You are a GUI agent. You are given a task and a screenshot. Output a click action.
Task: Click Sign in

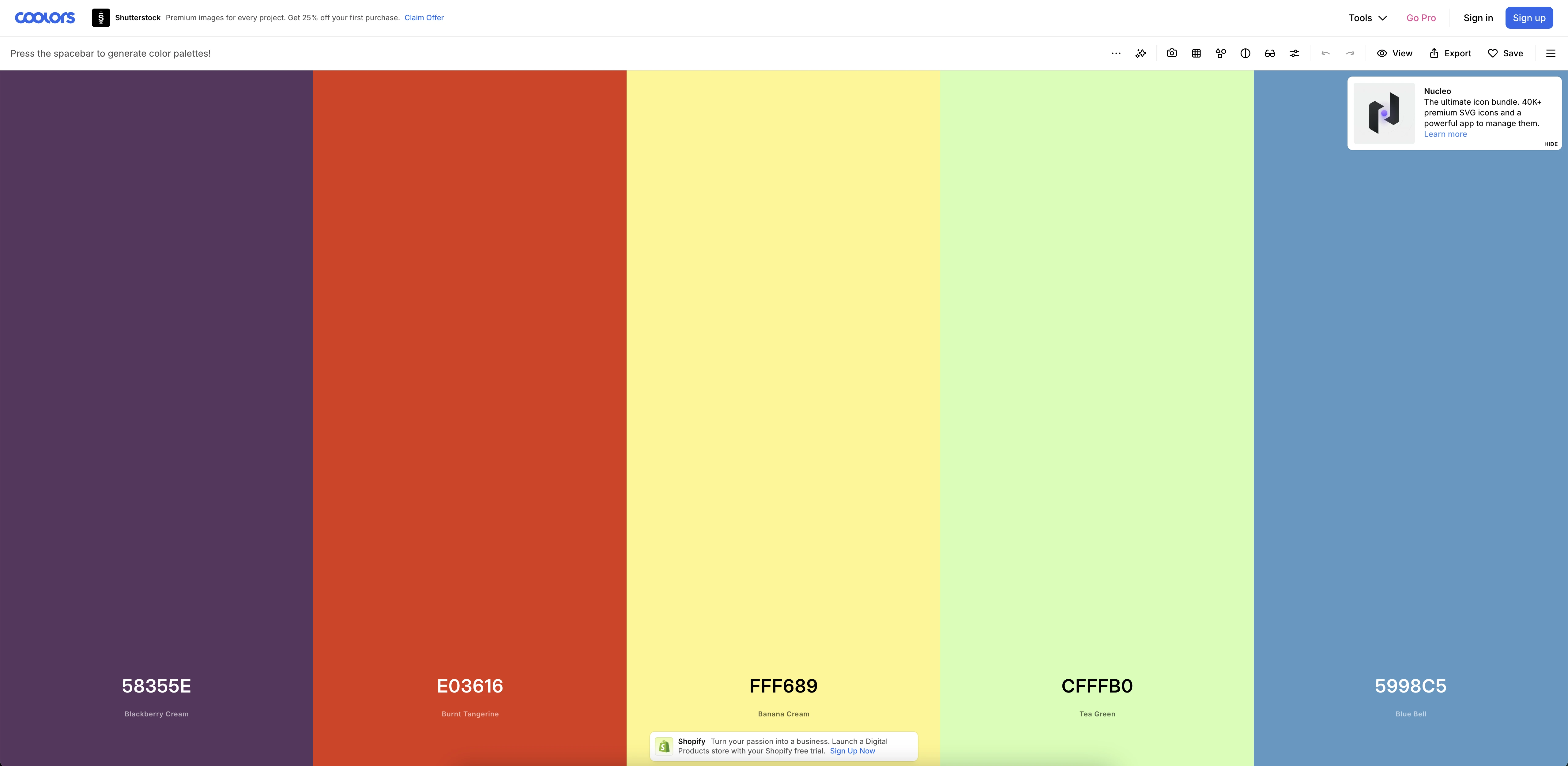coord(1478,18)
